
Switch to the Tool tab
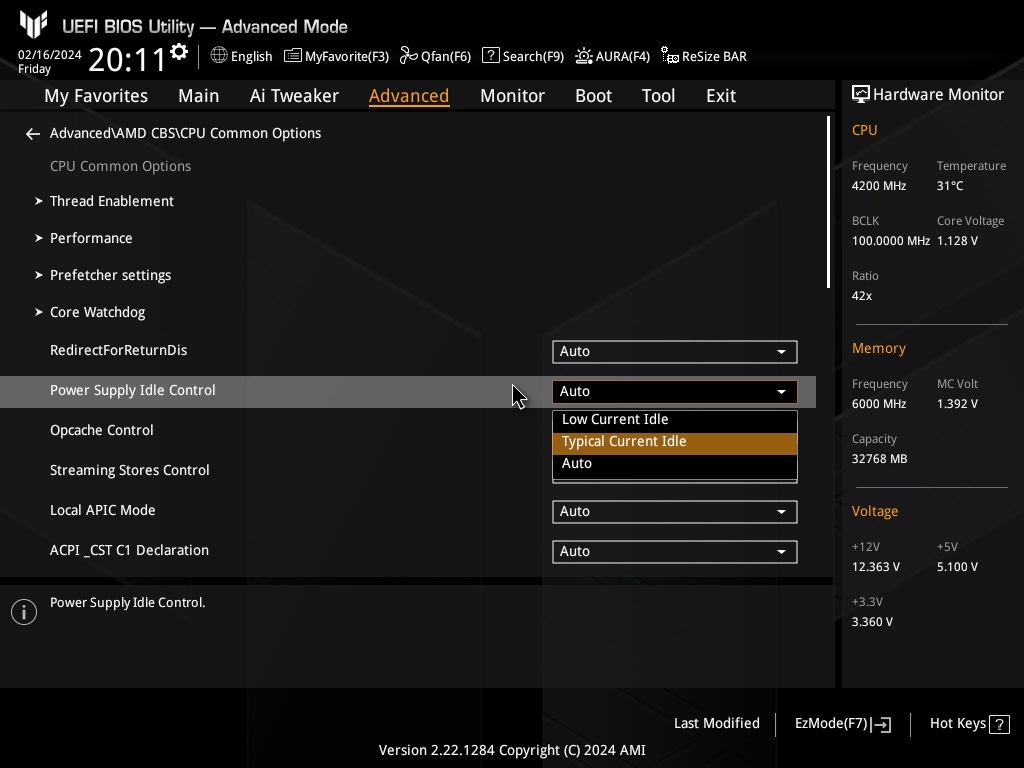point(658,96)
